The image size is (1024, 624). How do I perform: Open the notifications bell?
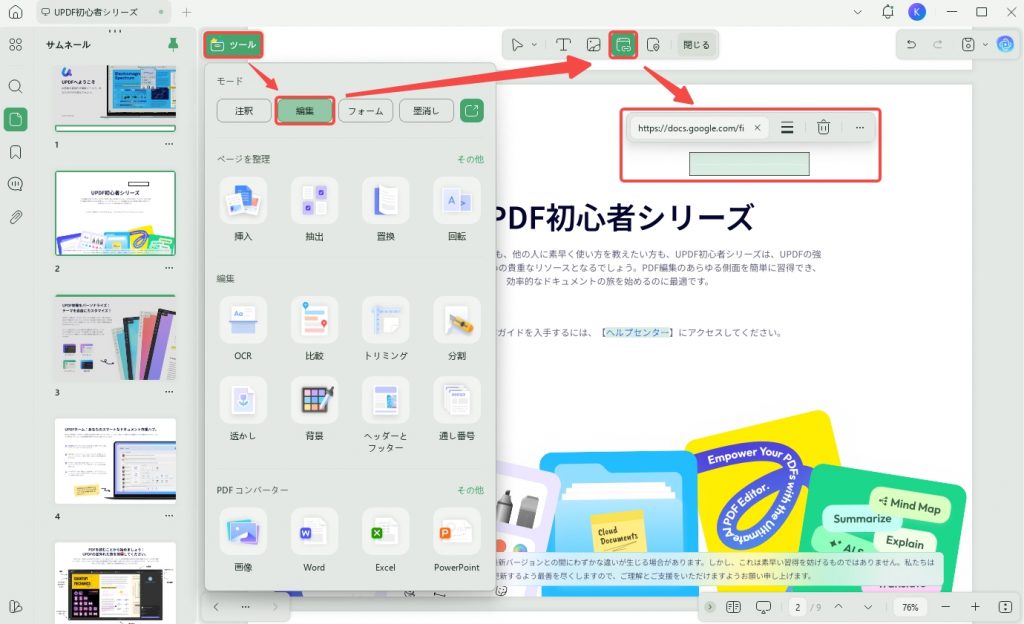(x=888, y=12)
